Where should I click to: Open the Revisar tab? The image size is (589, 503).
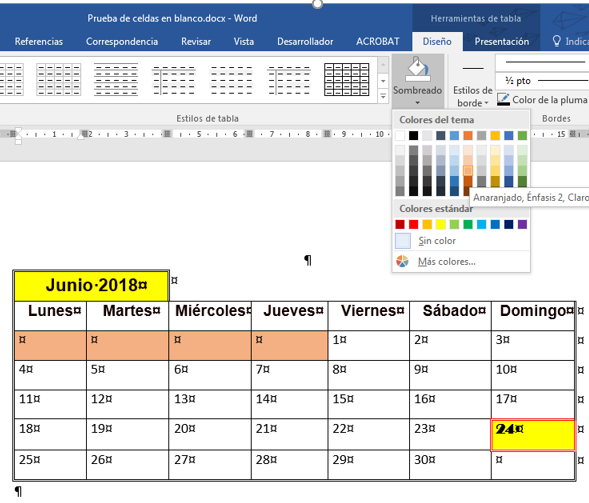196,41
